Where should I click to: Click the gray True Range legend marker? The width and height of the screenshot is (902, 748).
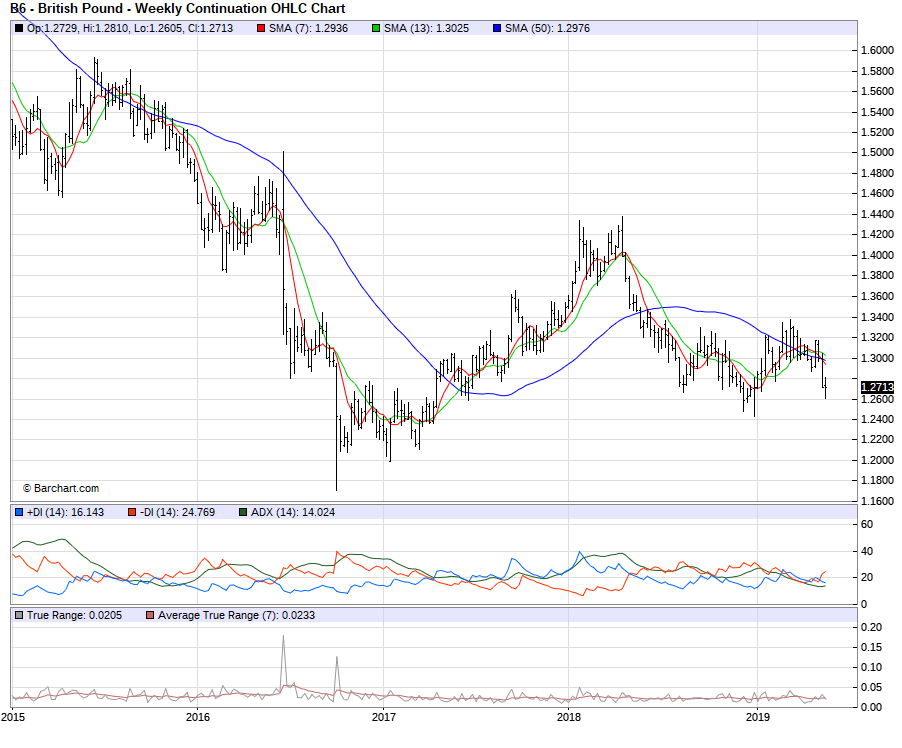pyautogui.click(x=19, y=615)
